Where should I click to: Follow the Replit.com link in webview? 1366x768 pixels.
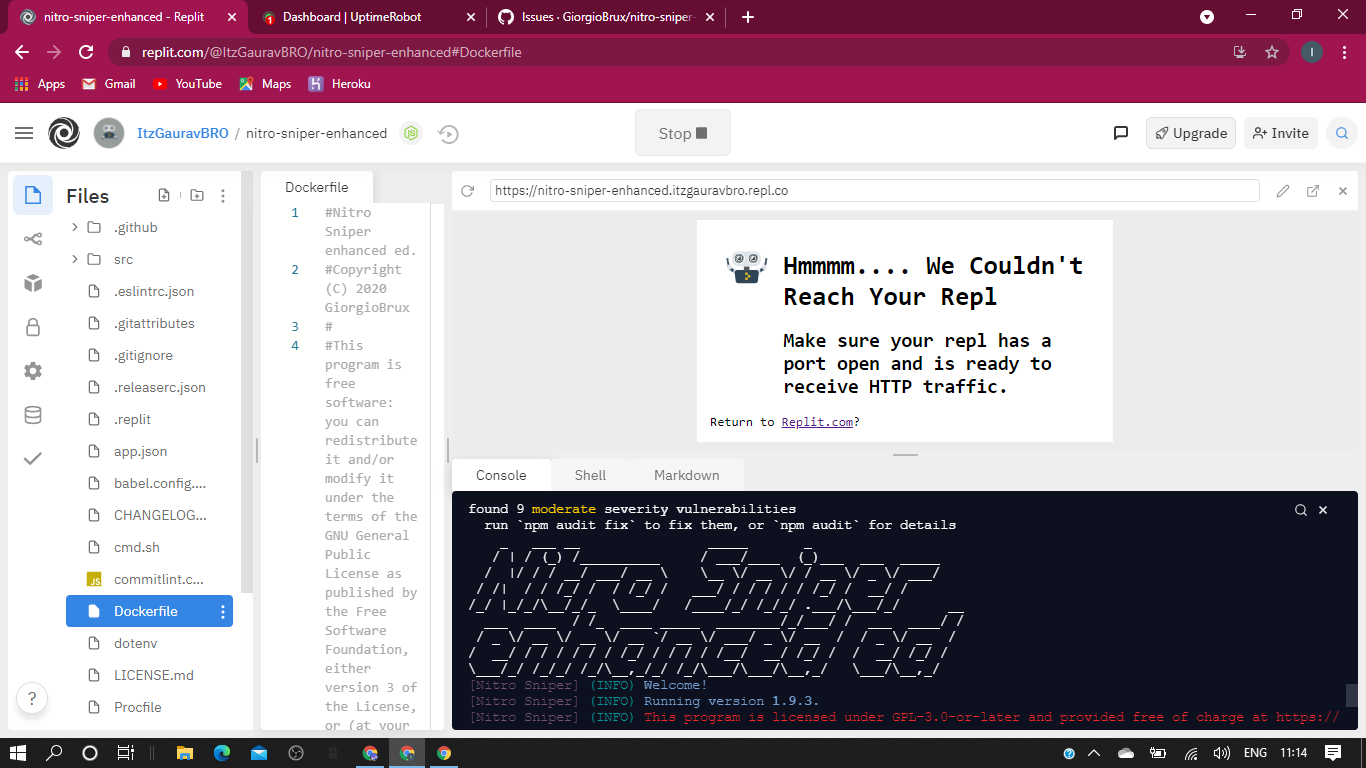click(x=817, y=422)
